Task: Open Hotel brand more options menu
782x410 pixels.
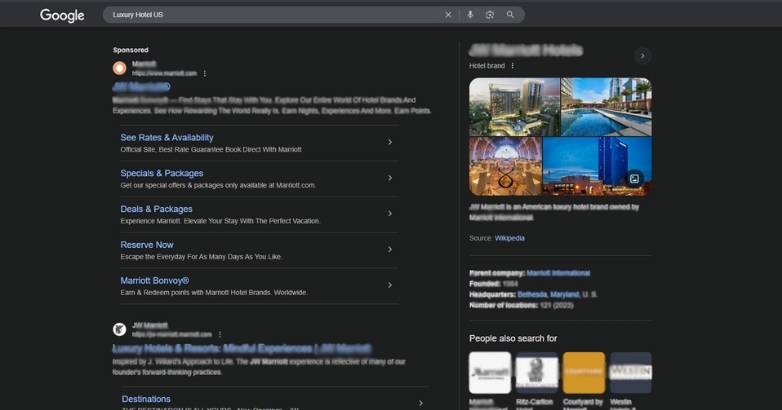Action: pos(512,66)
